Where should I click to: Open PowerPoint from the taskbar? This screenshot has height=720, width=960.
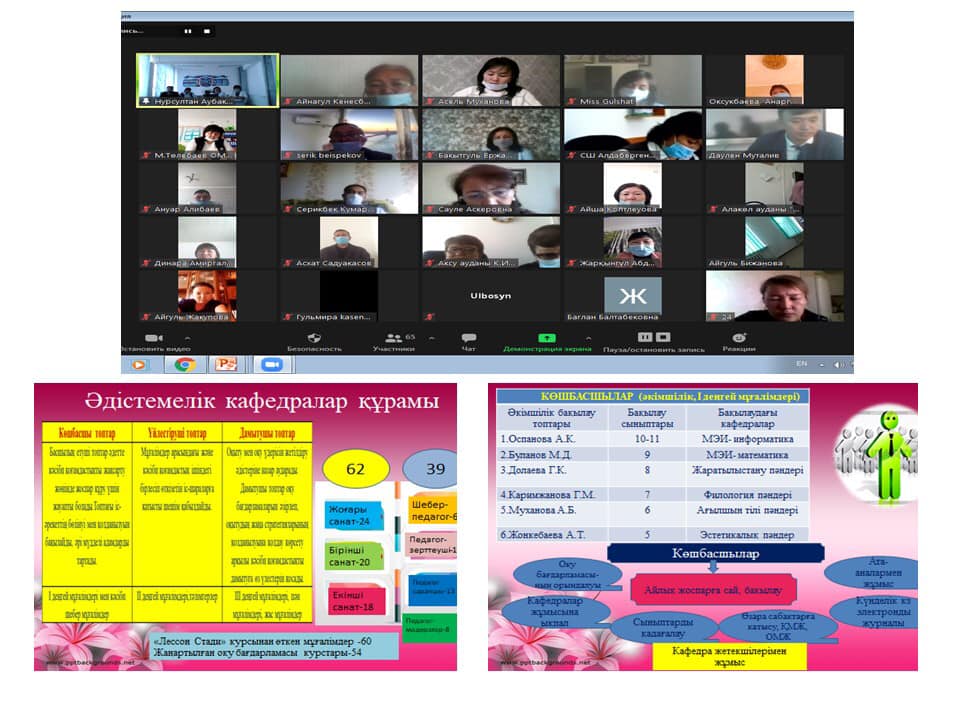coord(226,364)
